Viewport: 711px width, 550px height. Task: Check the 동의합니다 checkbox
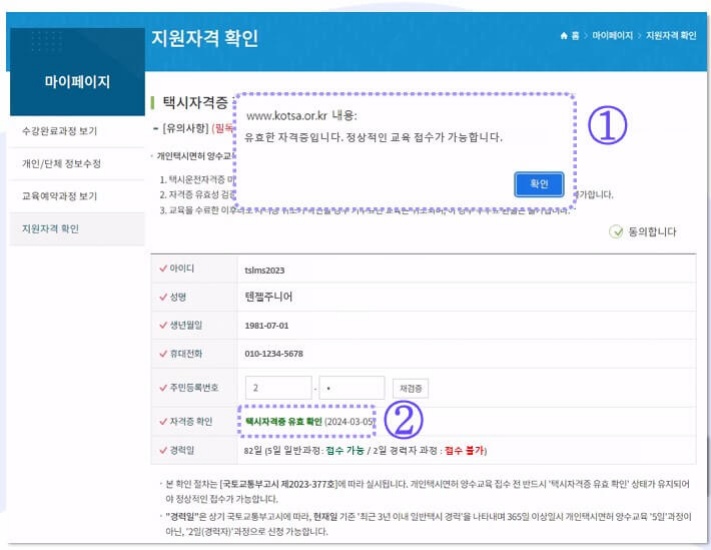(x=616, y=232)
